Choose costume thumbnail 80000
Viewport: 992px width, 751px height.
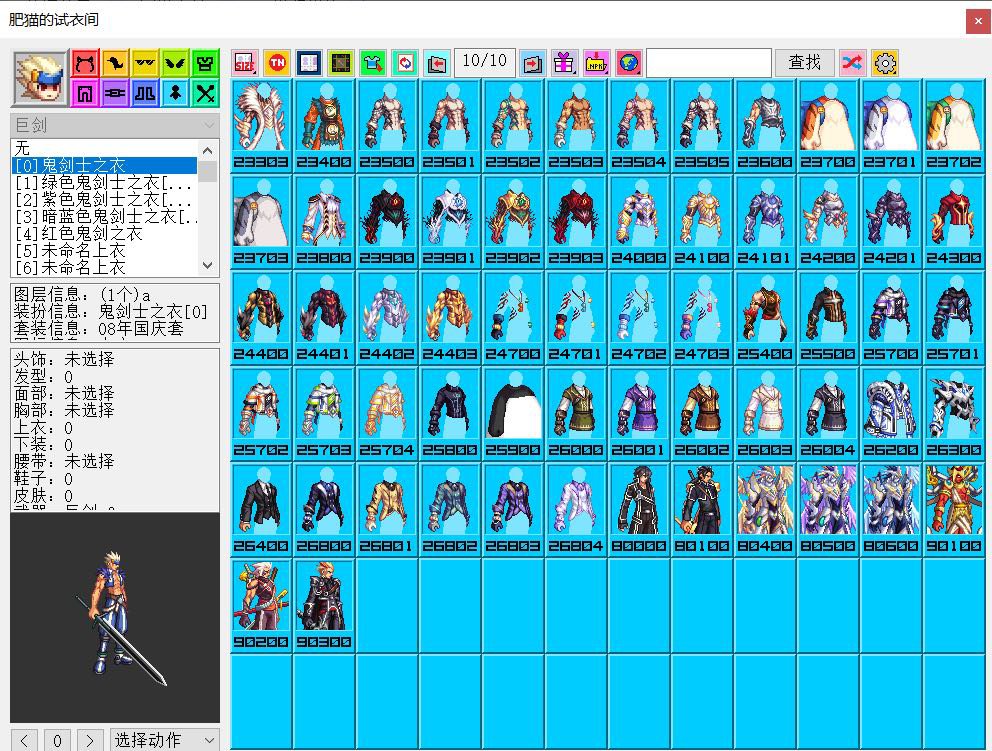638,508
